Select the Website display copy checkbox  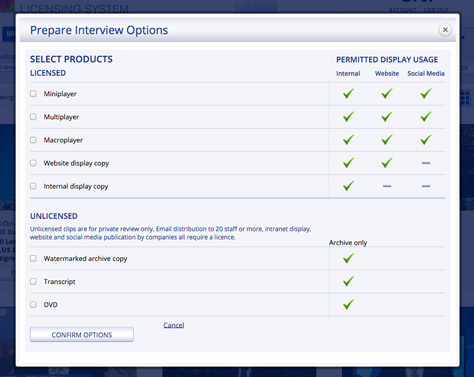point(33,163)
